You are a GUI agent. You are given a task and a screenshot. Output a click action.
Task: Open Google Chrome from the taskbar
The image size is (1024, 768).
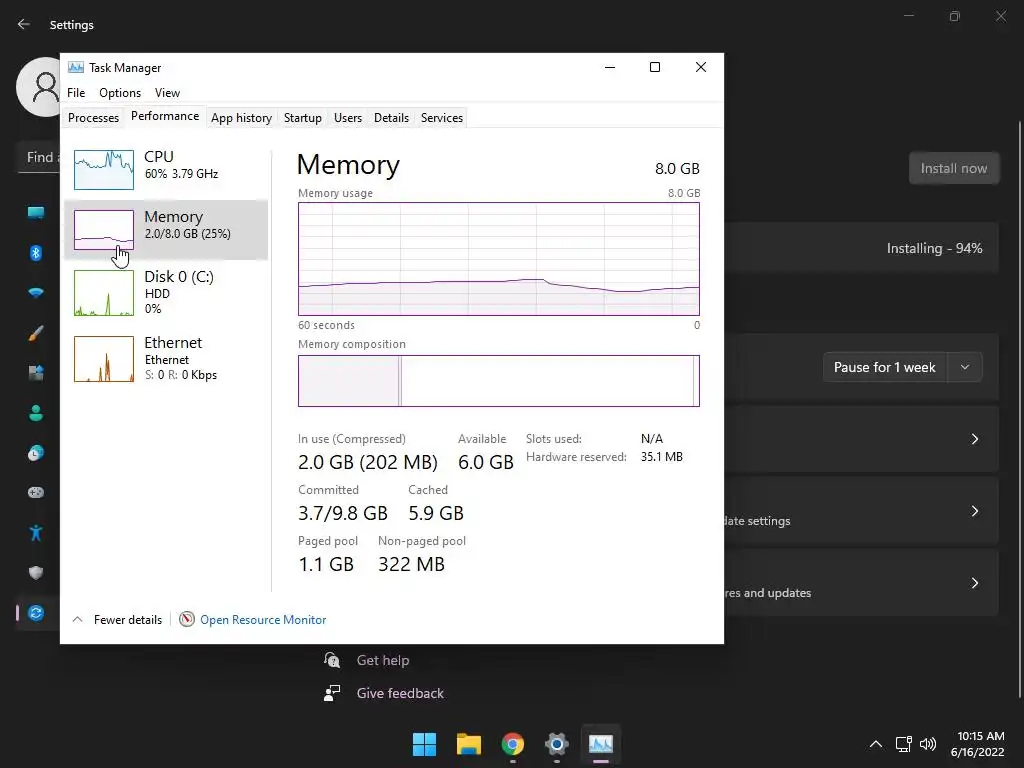click(513, 744)
